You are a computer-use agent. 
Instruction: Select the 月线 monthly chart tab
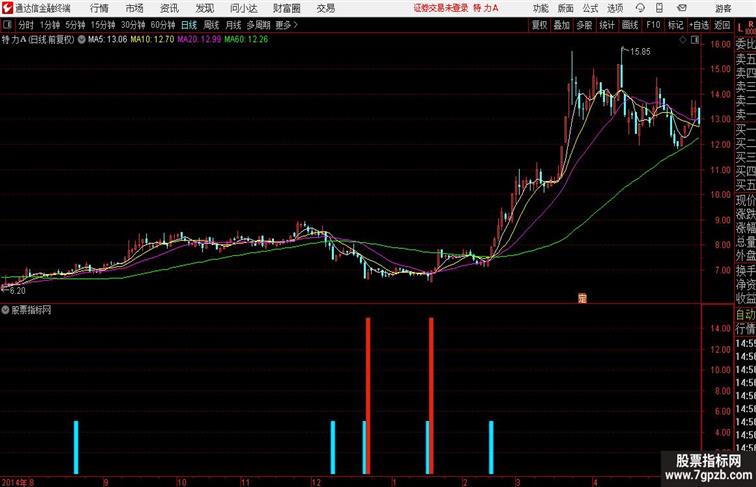tap(233, 25)
